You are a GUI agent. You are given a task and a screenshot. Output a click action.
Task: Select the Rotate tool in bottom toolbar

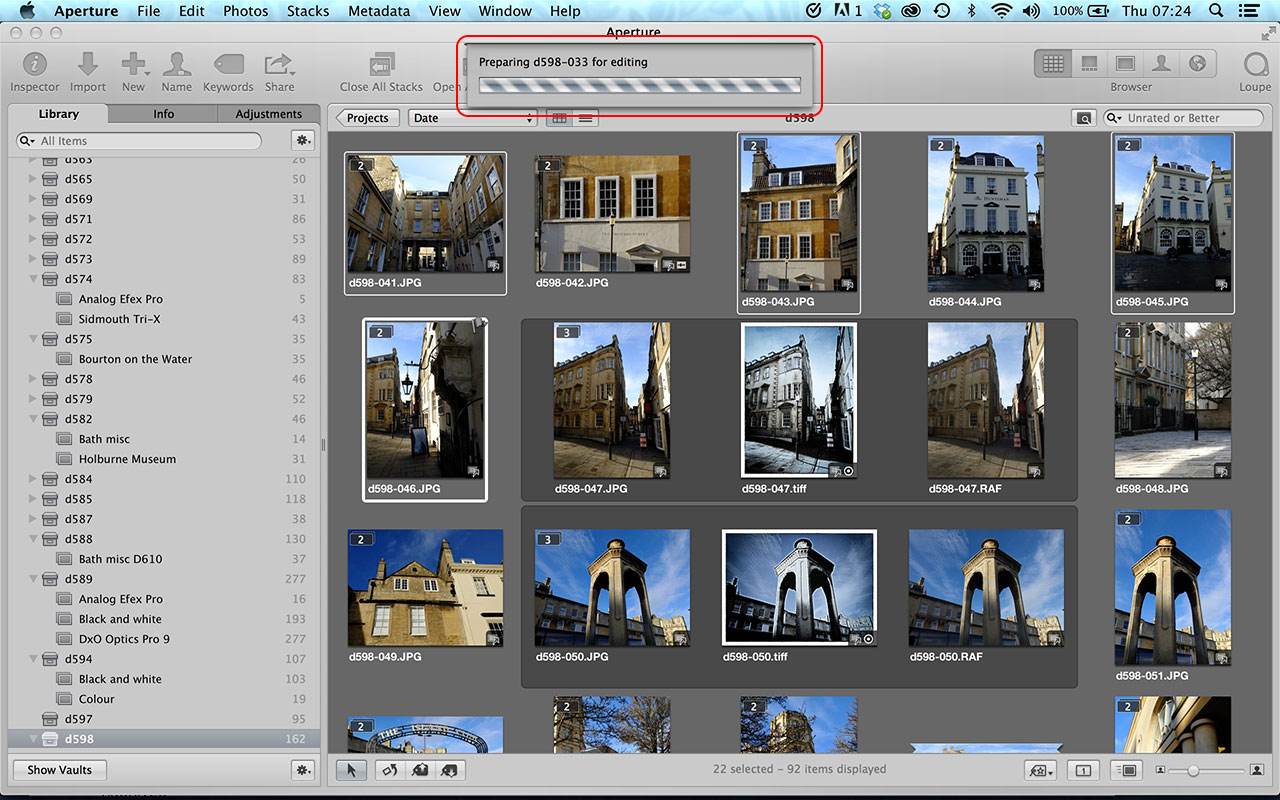390,770
